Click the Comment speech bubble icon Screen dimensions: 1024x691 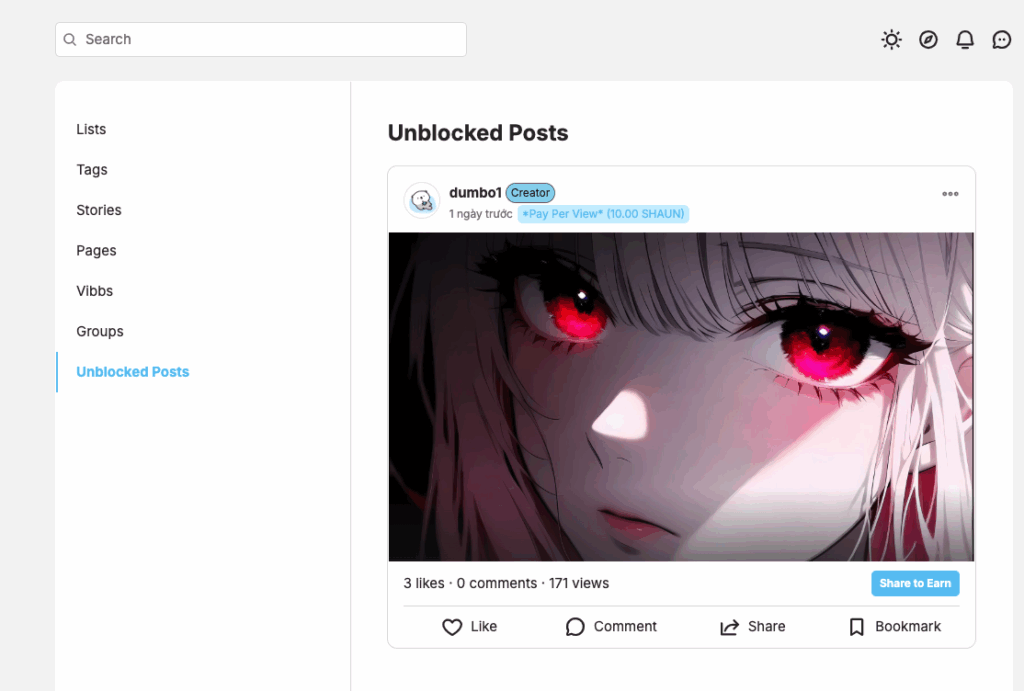pos(575,627)
